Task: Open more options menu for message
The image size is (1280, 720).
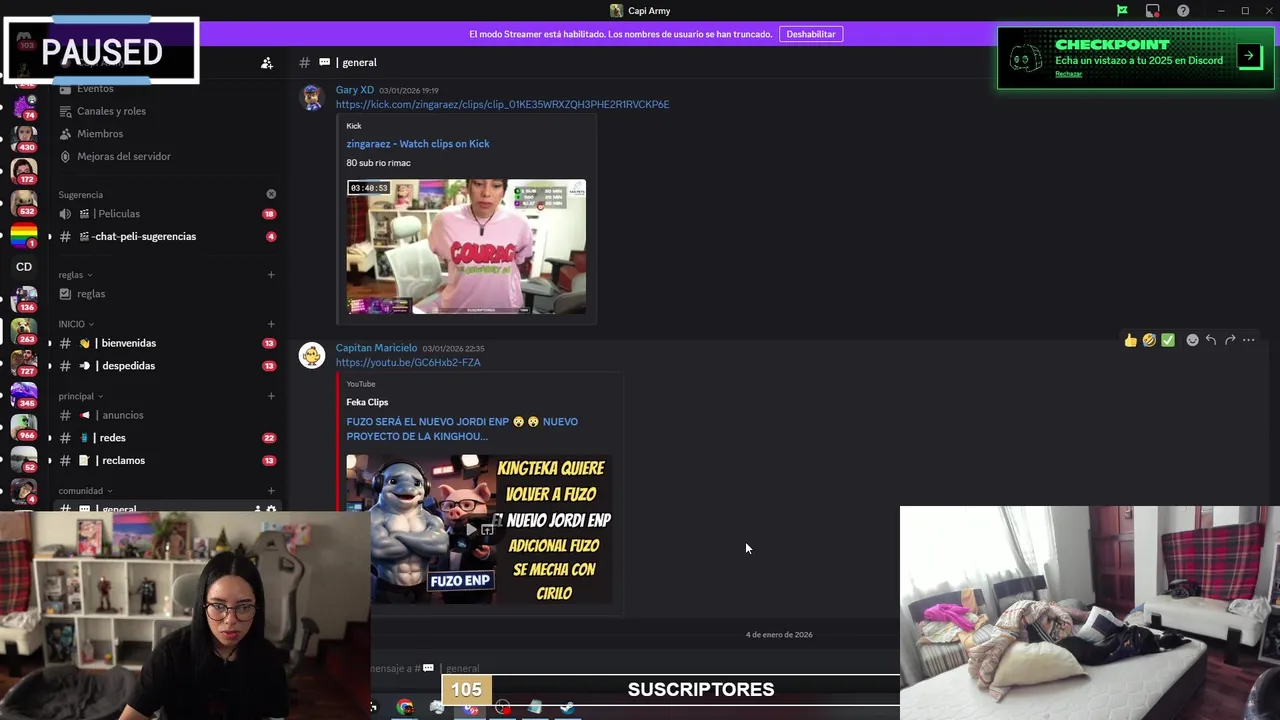Action: (x=1249, y=340)
